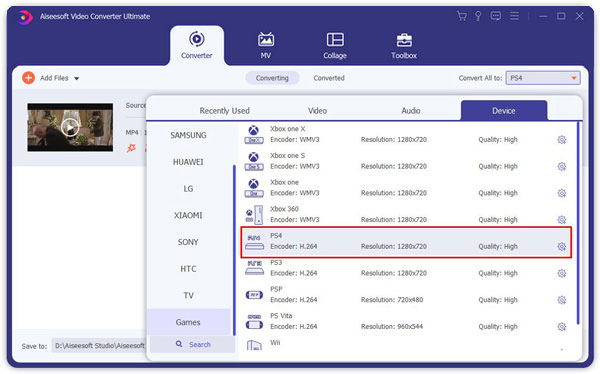Click the search magnifier icon

[x=179, y=344]
